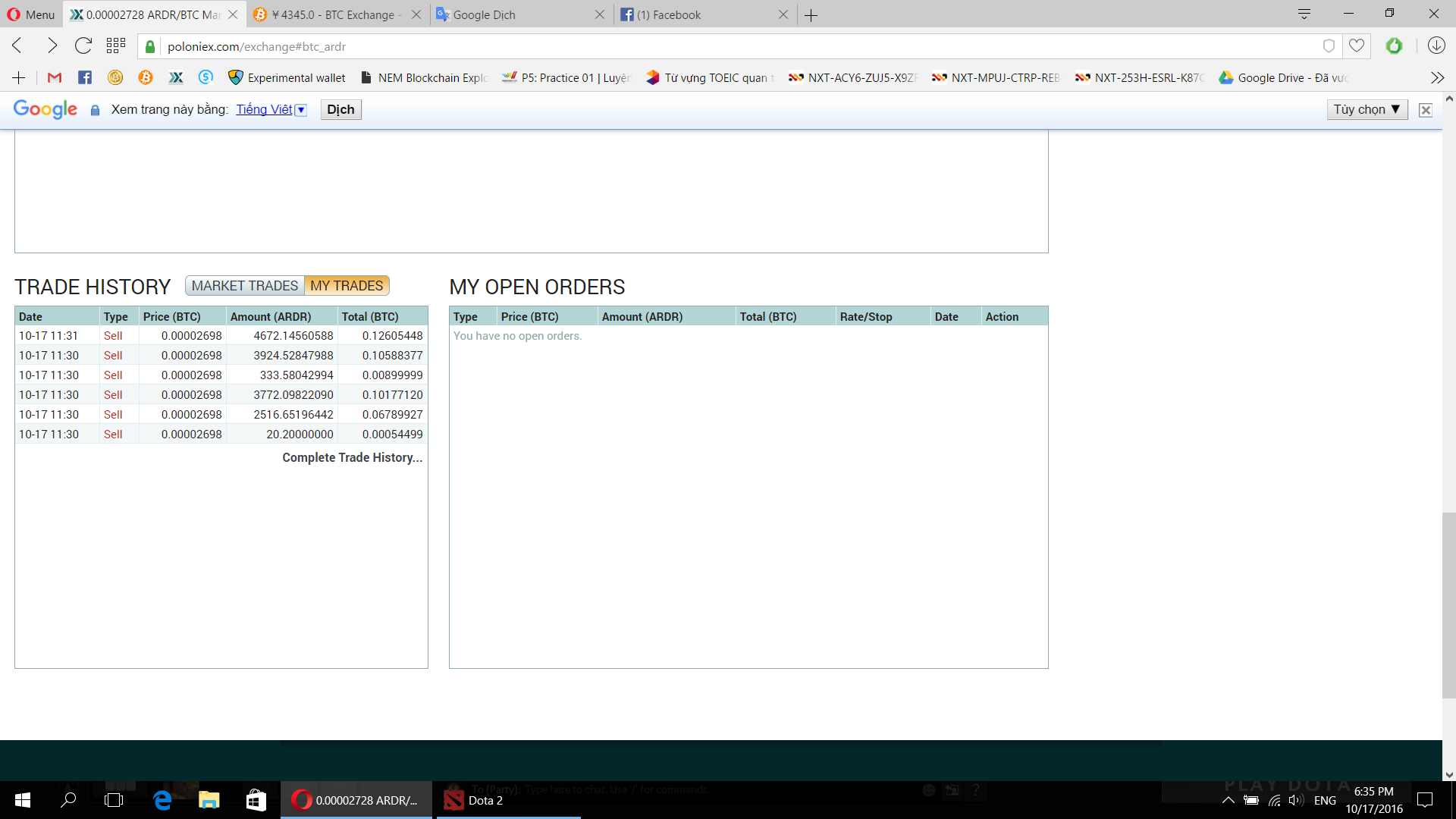
Task: Open the downloads arrow icon
Action: (x=1436, y=46)
